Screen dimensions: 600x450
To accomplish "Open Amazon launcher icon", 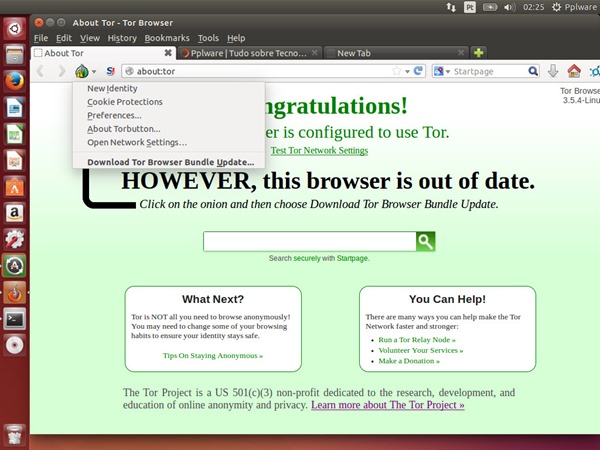I will tap(15, 213).
